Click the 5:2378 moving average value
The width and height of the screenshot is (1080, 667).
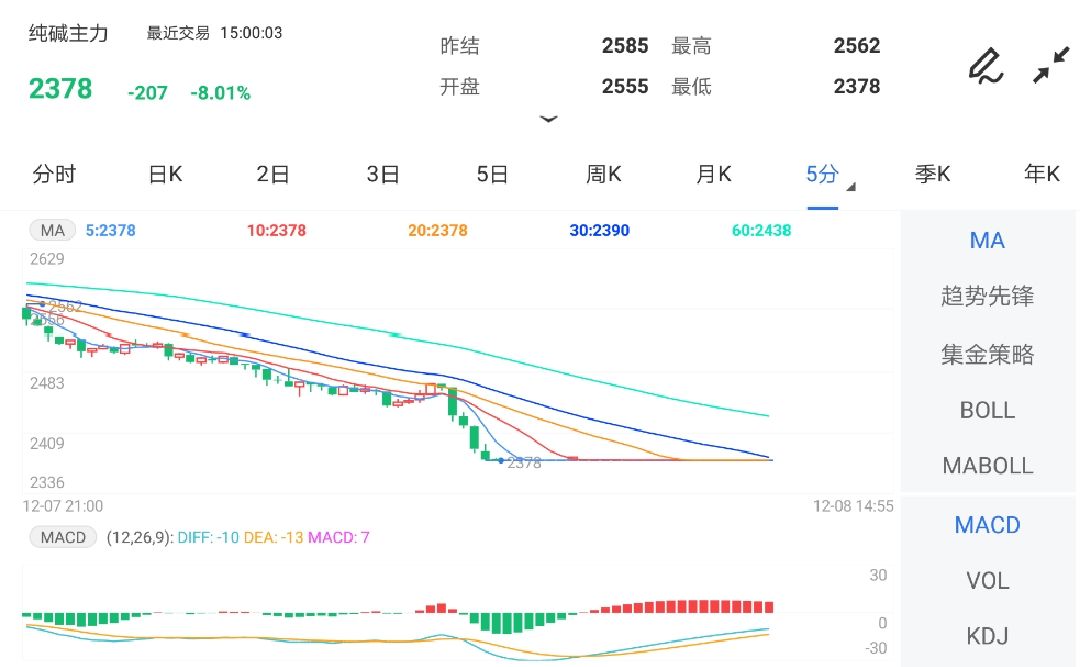[x=110, y=230]
